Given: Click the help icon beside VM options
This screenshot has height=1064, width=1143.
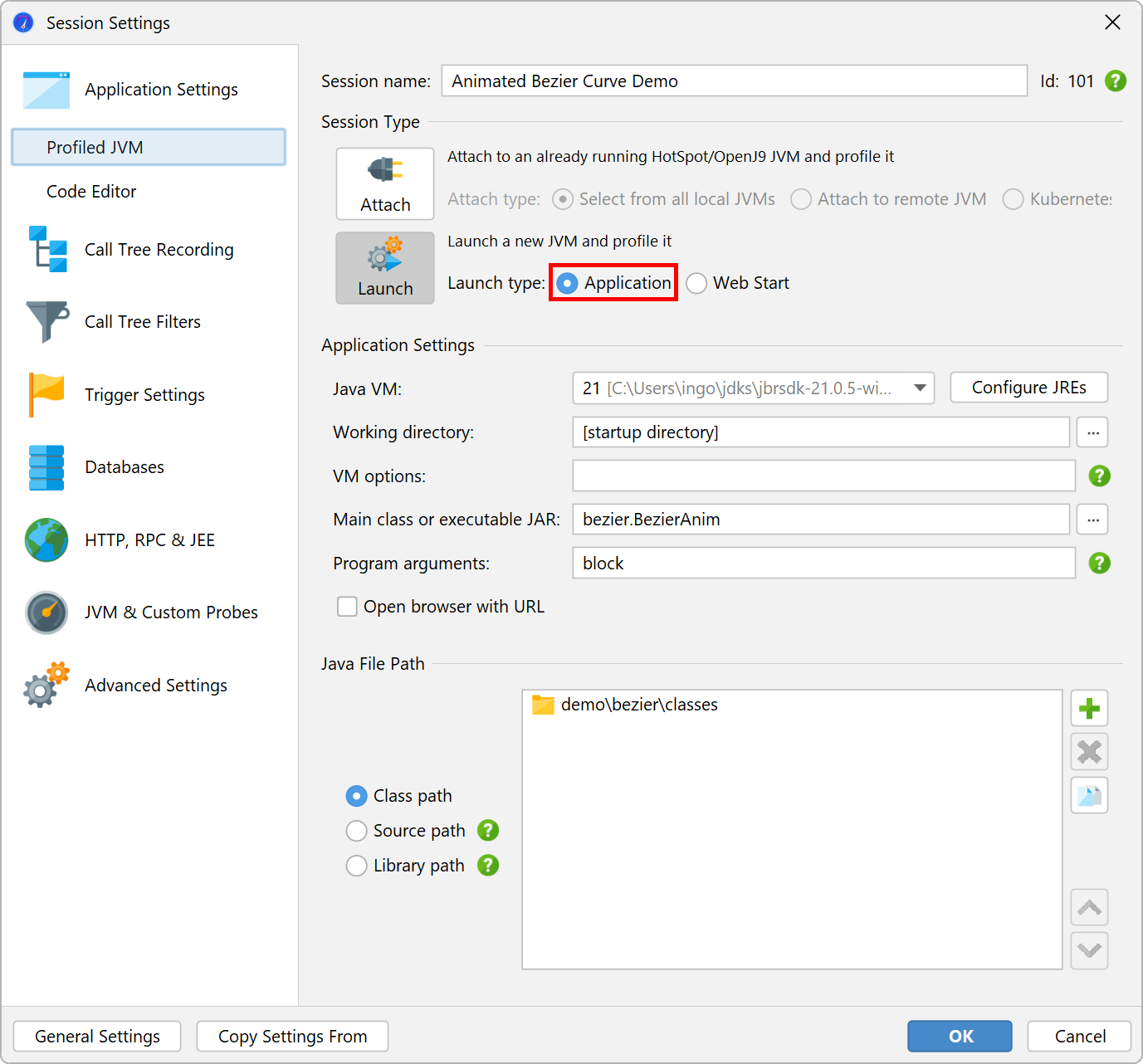Looking at the screenshot, I should pos(1099,476).
